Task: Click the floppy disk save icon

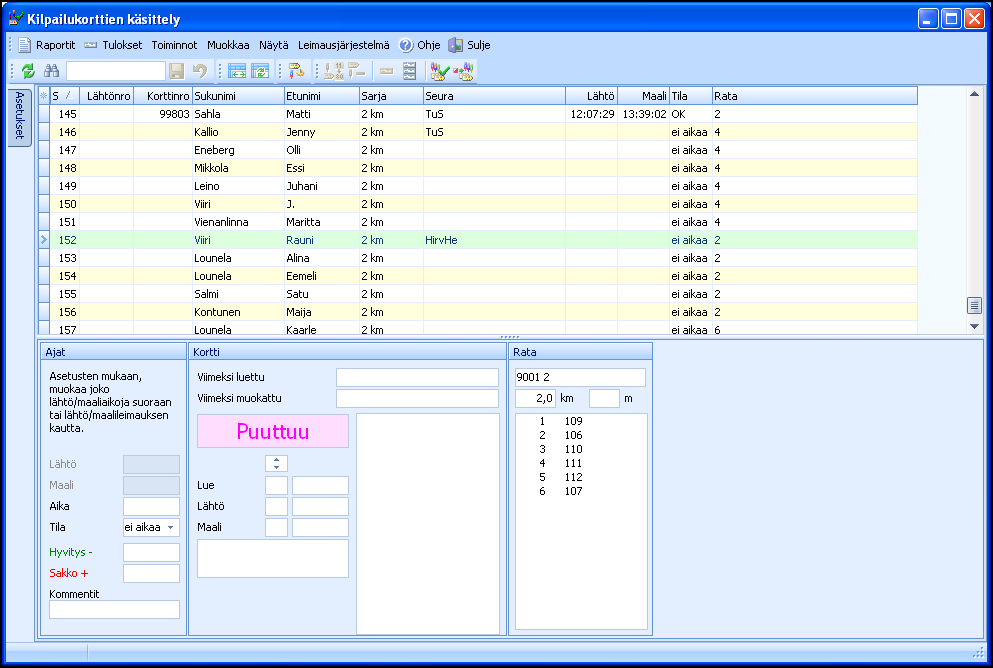Action: click(177, 71)
